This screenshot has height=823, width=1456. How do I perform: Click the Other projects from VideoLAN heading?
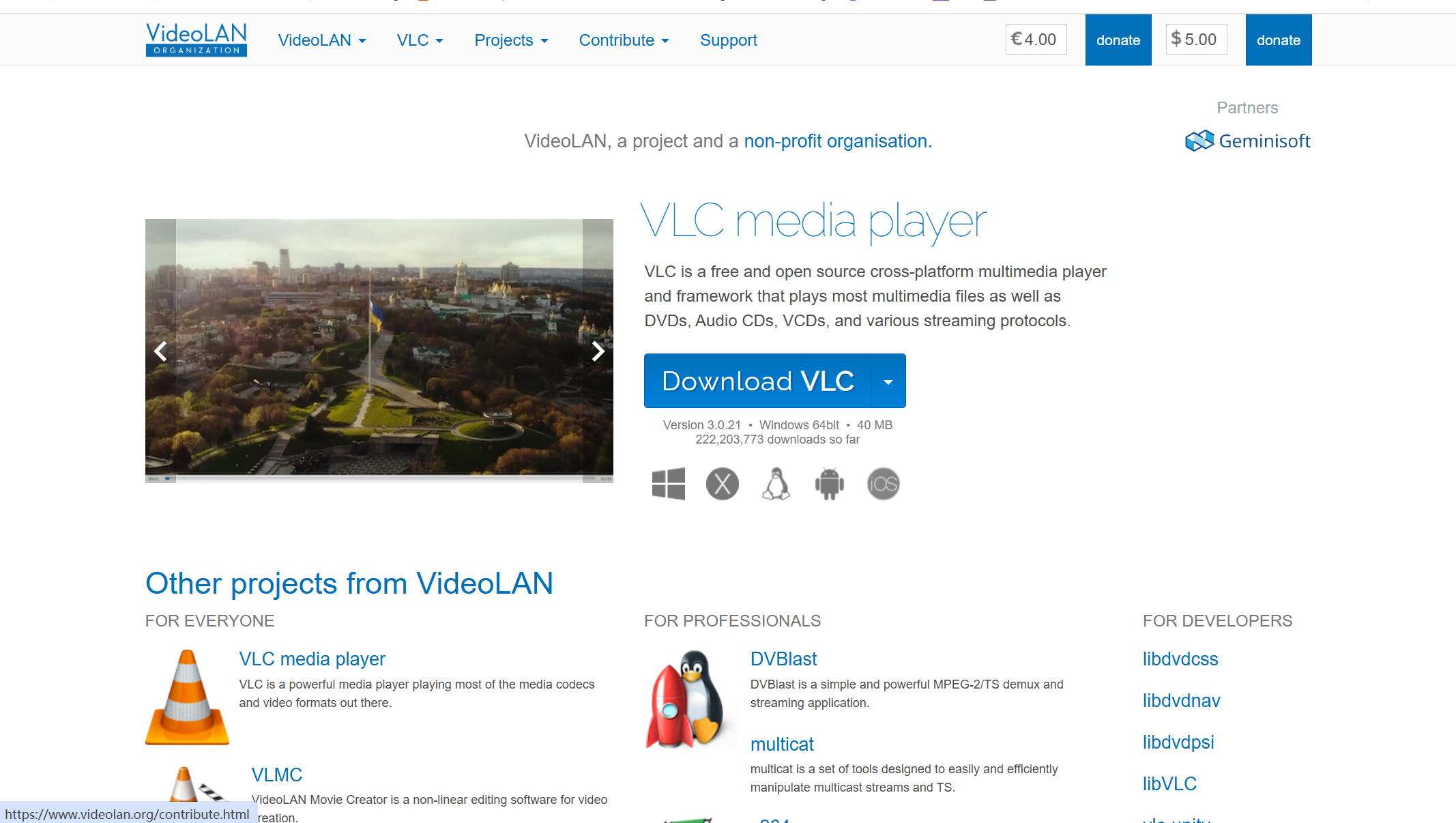coord(349,583)
